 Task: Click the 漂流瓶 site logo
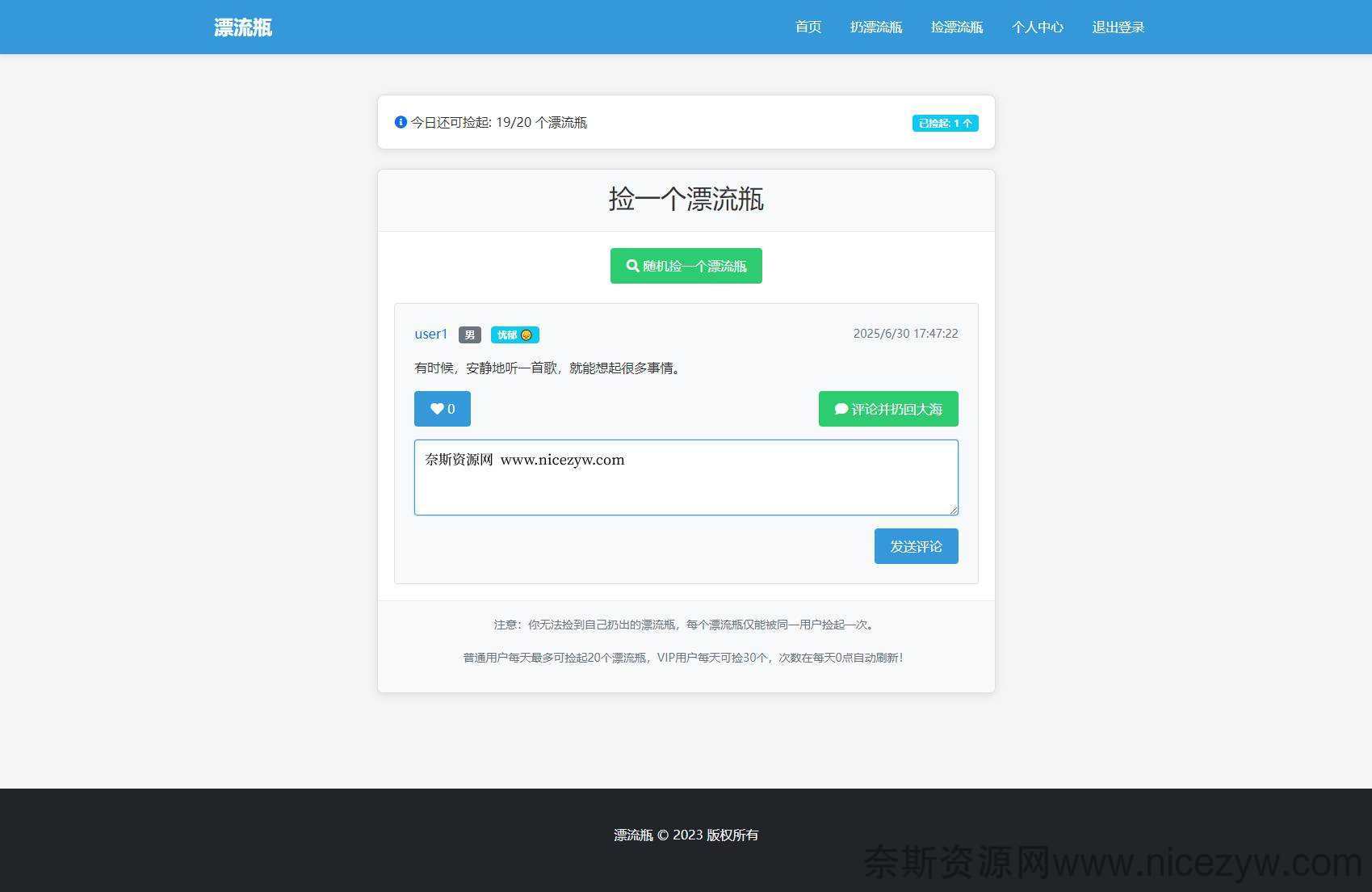pos(243,27)
